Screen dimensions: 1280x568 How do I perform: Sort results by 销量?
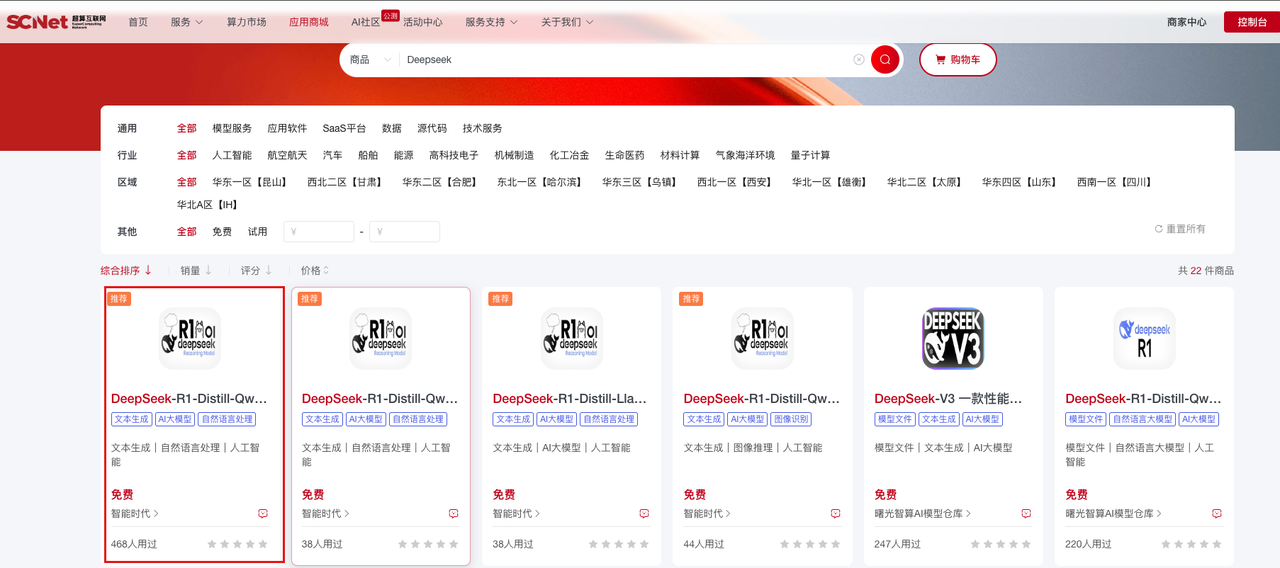196,270
